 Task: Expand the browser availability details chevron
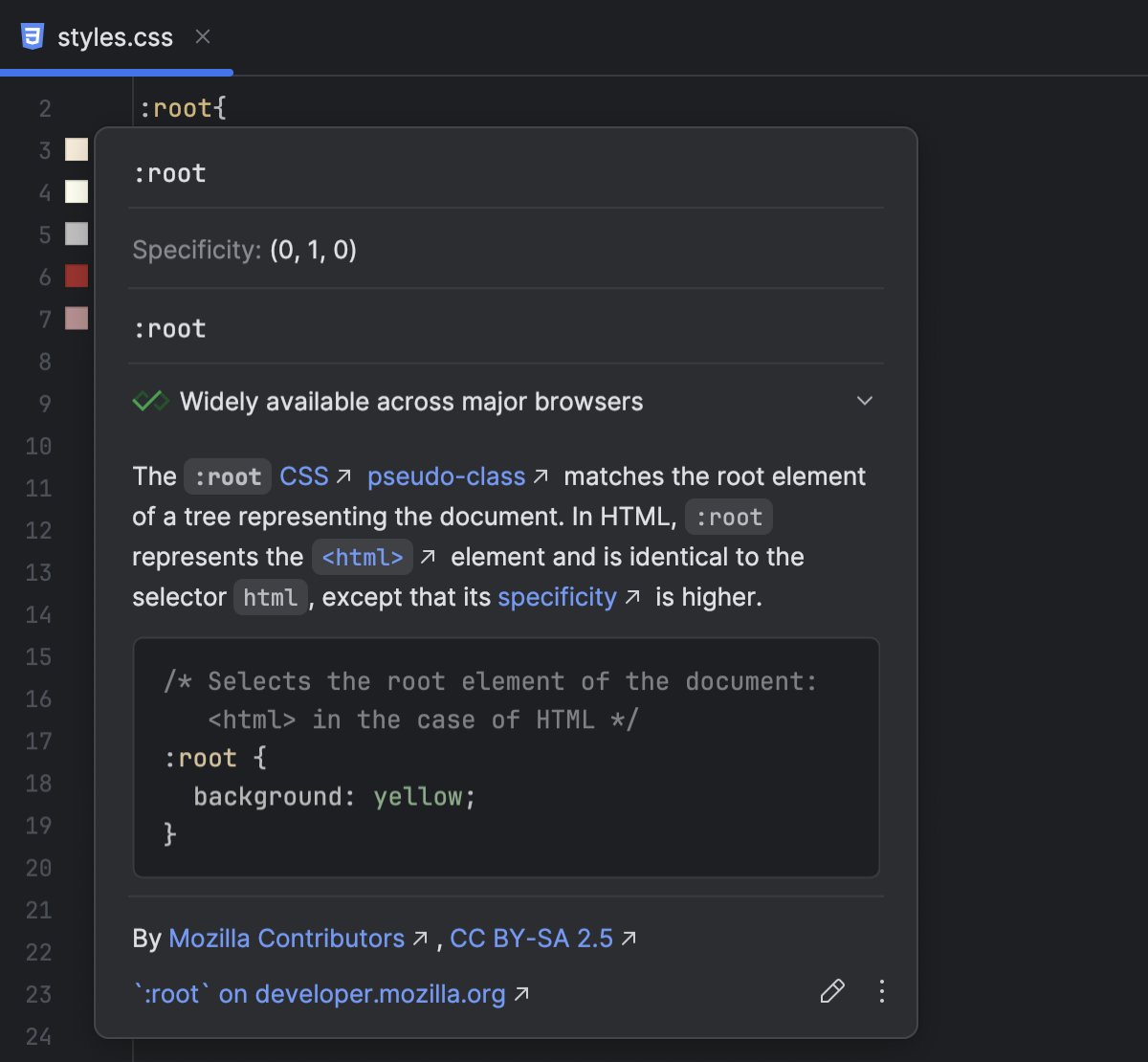[865, 401]
